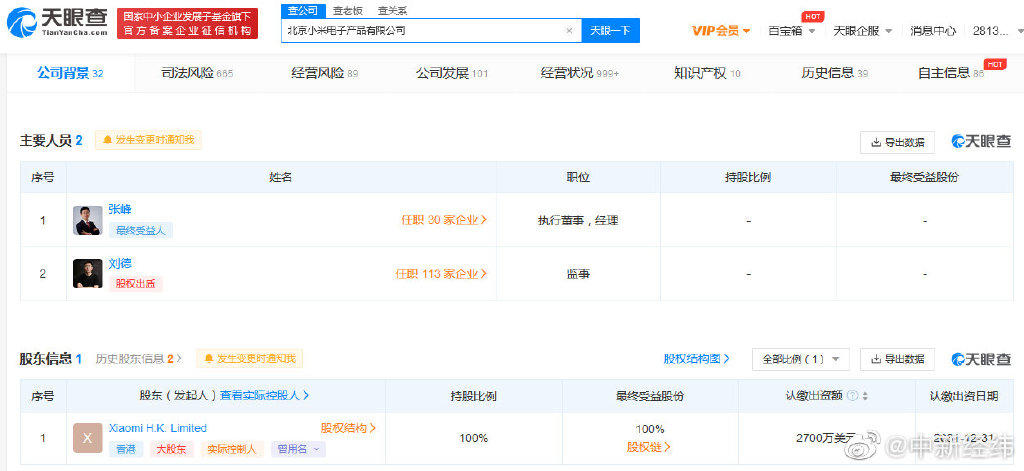Open the 天眼查 logo beside 股东信息 export
This screenshot has width=1024, height=471.
tap(981, 359)
